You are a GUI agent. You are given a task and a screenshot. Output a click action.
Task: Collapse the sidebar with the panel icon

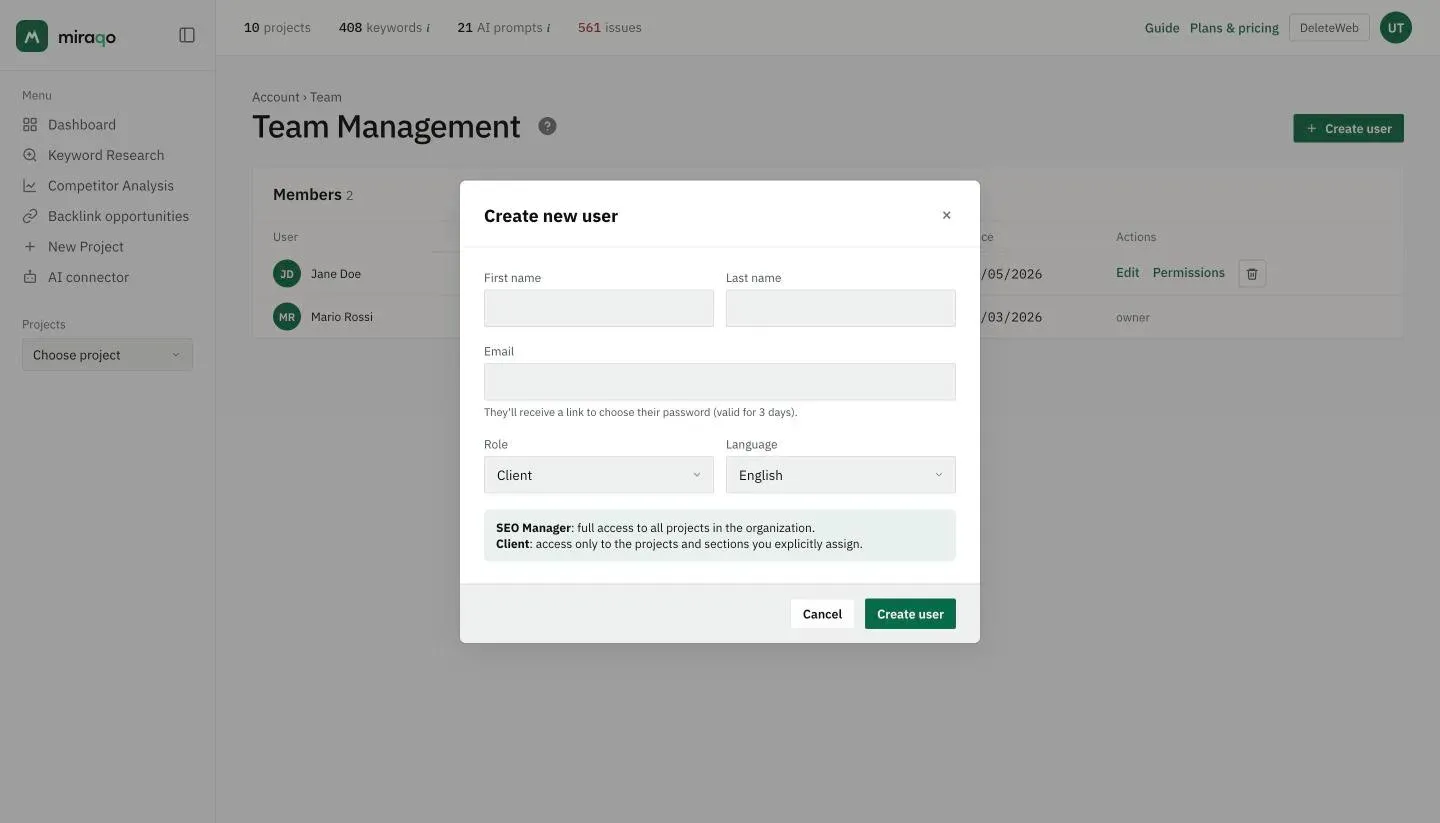(187, 35)
